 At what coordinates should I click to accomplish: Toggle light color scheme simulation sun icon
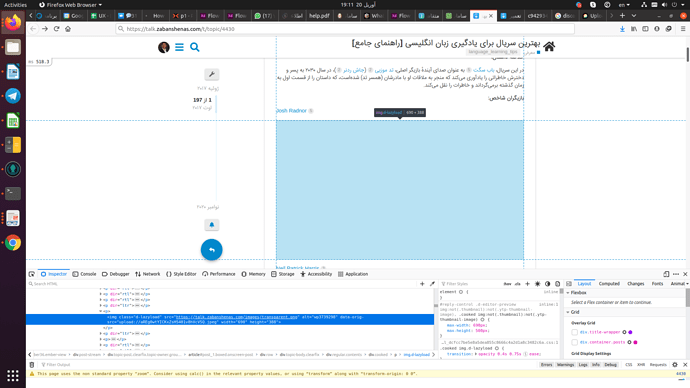pyautogui.click(x=537, y=284)
